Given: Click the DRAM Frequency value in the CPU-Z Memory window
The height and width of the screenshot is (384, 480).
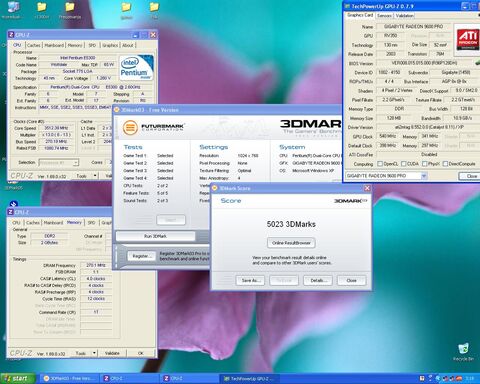Looking at the screenshot, I should (x=96, y=265).
